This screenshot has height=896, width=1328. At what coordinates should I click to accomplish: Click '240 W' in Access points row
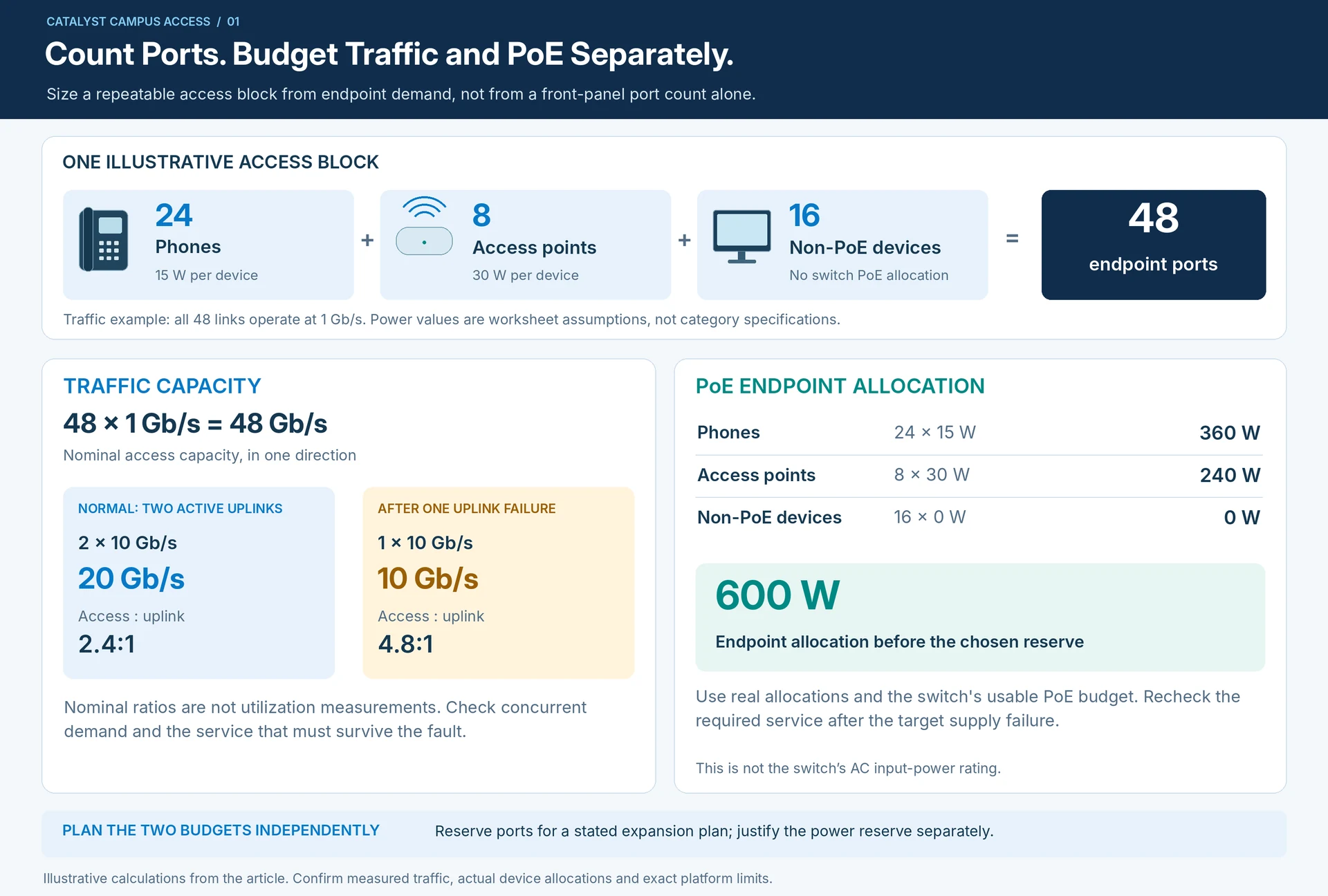[x=1230, y=475]
